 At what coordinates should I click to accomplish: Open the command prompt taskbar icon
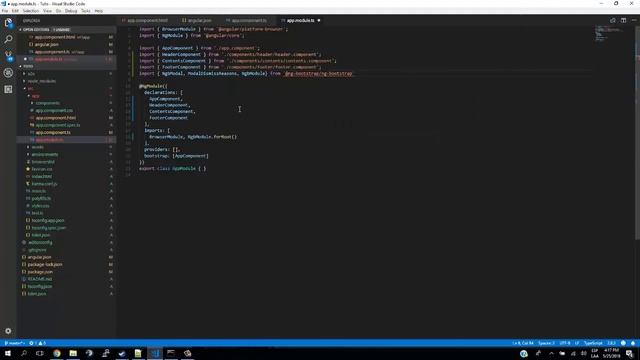point(171,353)
